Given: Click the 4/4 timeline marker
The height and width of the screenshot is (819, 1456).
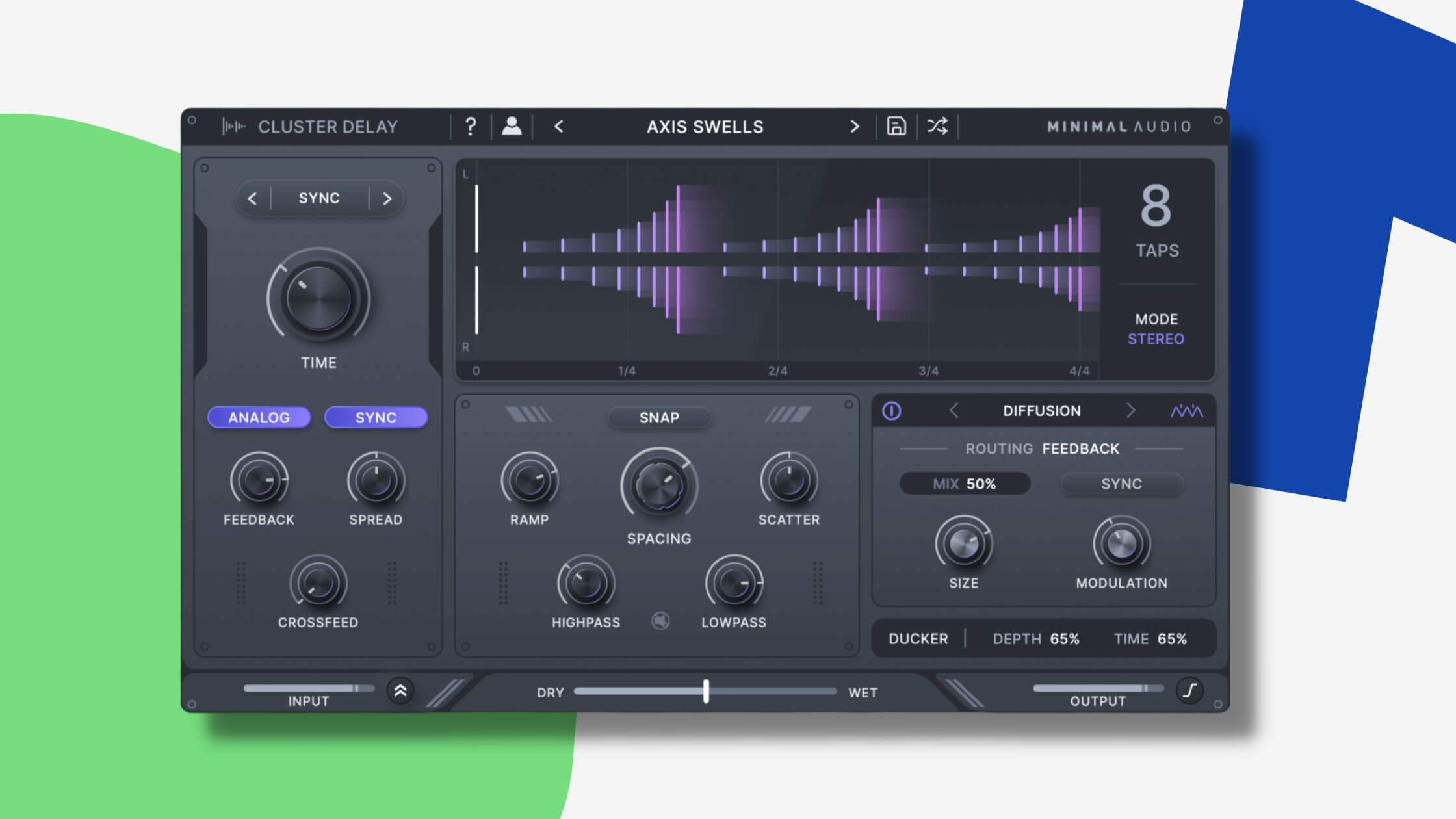Looking at the screenshot, I should point(1079,370).
